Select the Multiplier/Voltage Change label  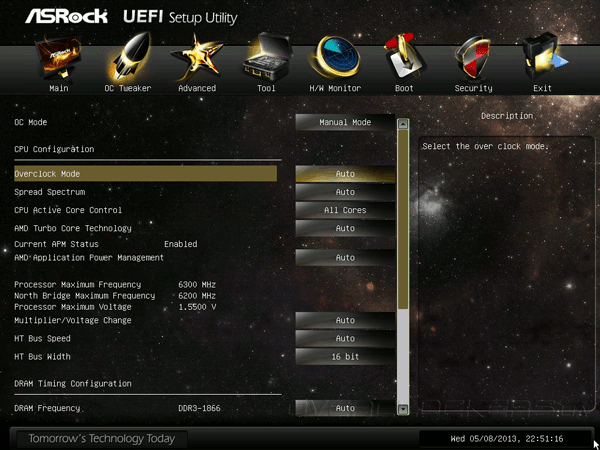click(x=73, y=320)
